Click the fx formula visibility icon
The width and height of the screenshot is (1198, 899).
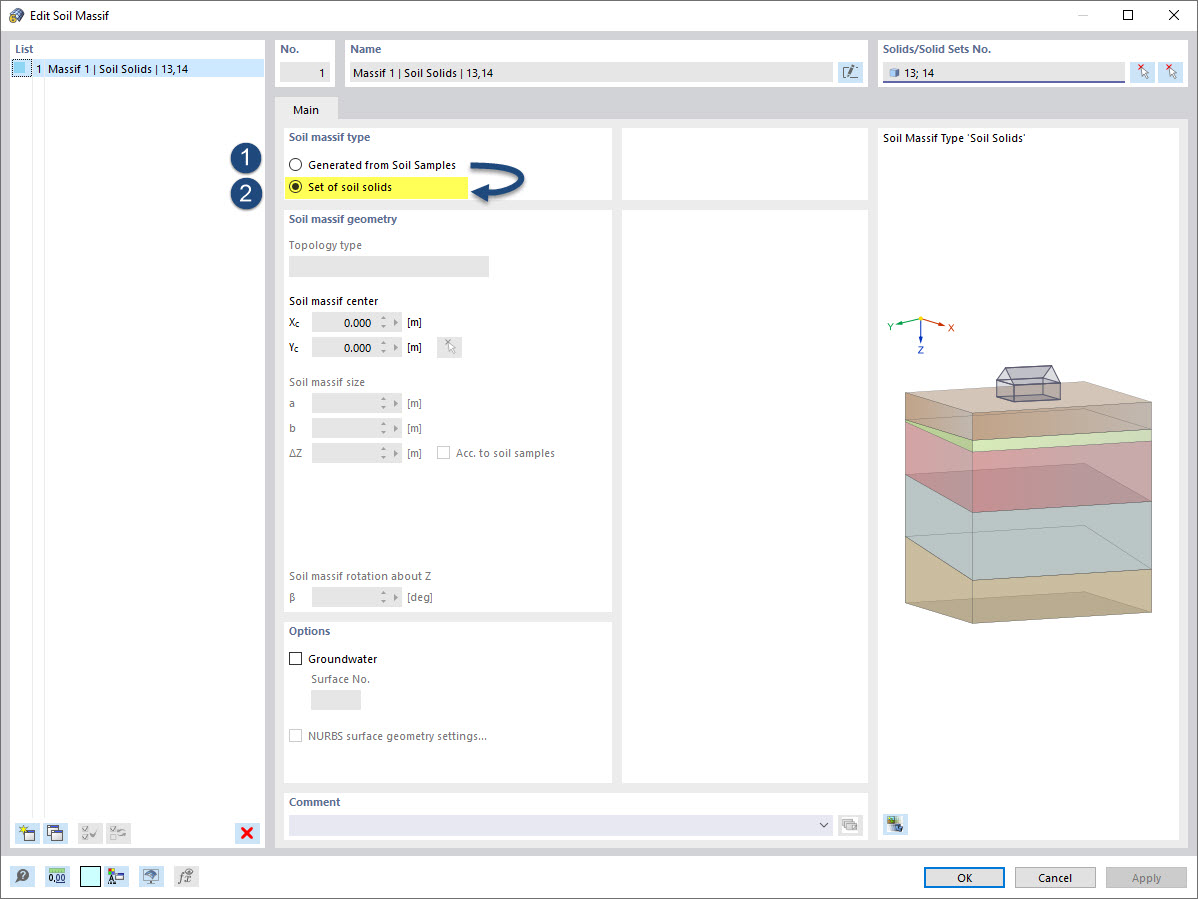tap(186, 876)
